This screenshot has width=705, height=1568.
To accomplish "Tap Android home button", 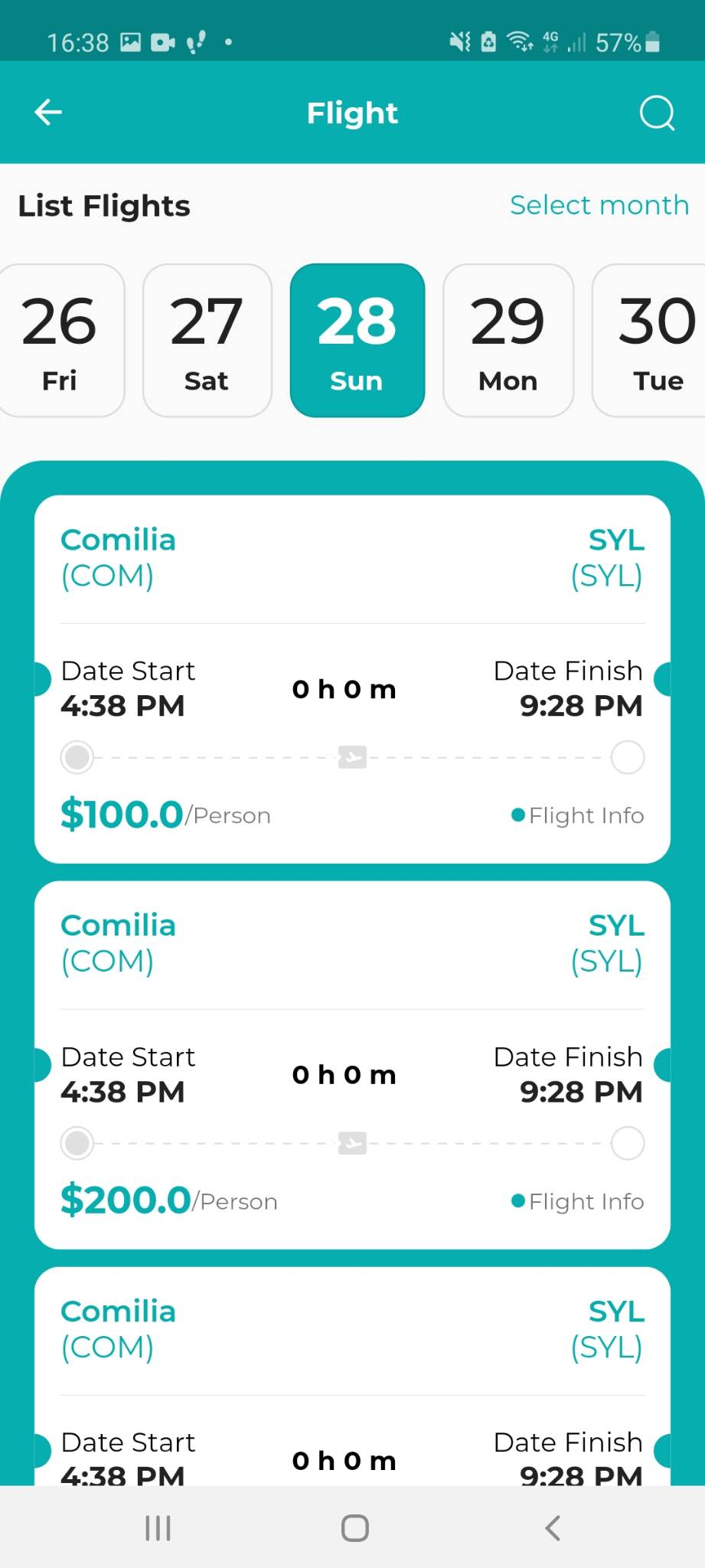I will pyautogui.click(x=354, y=1528).
